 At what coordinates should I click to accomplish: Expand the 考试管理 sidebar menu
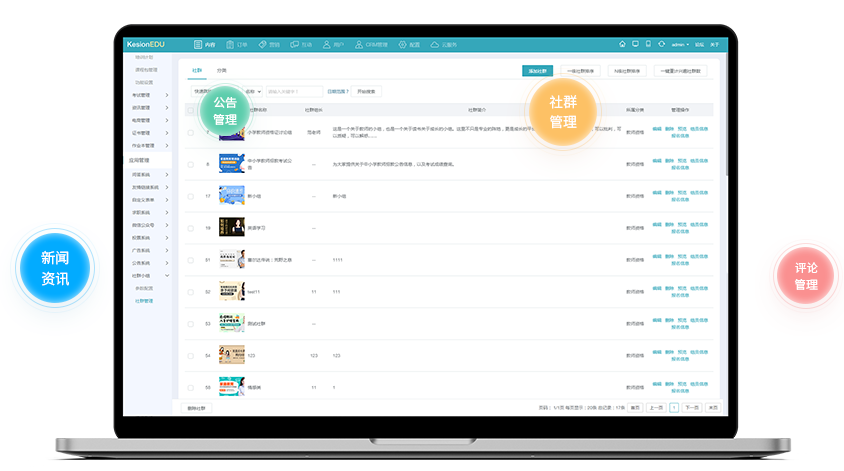coord(166,96)
